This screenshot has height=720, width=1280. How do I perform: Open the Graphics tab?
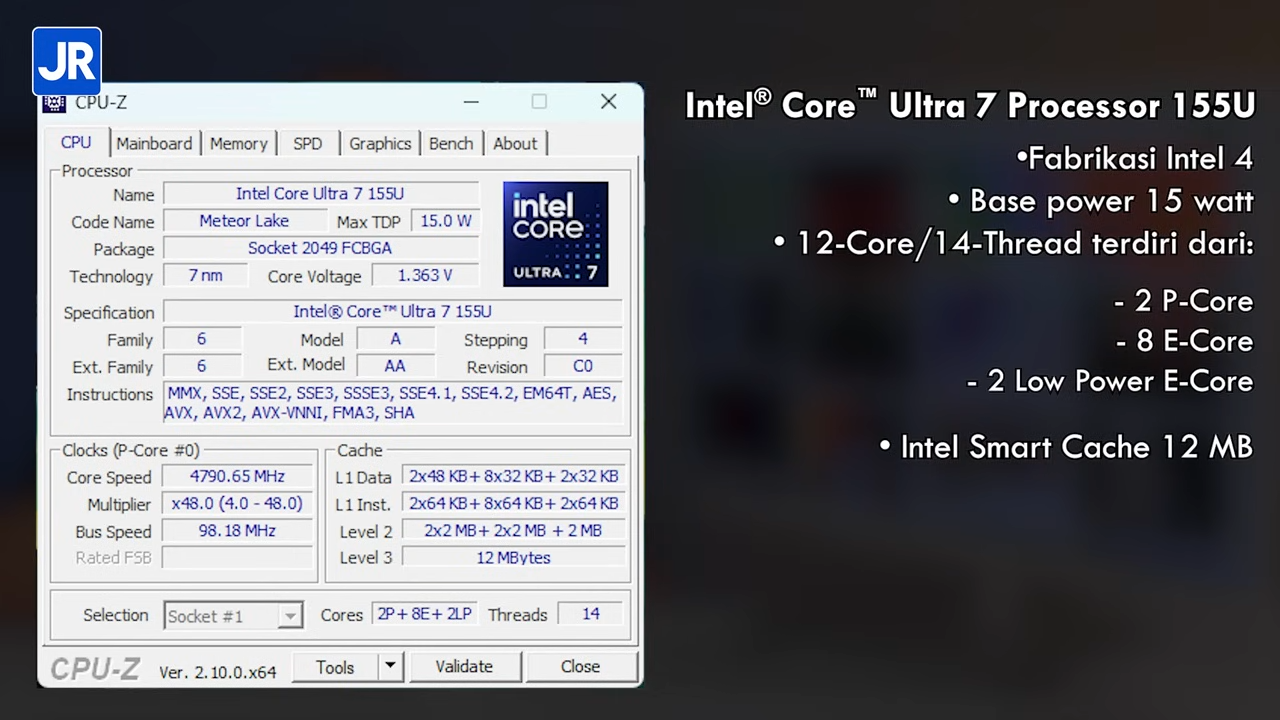tap(380, 144)
